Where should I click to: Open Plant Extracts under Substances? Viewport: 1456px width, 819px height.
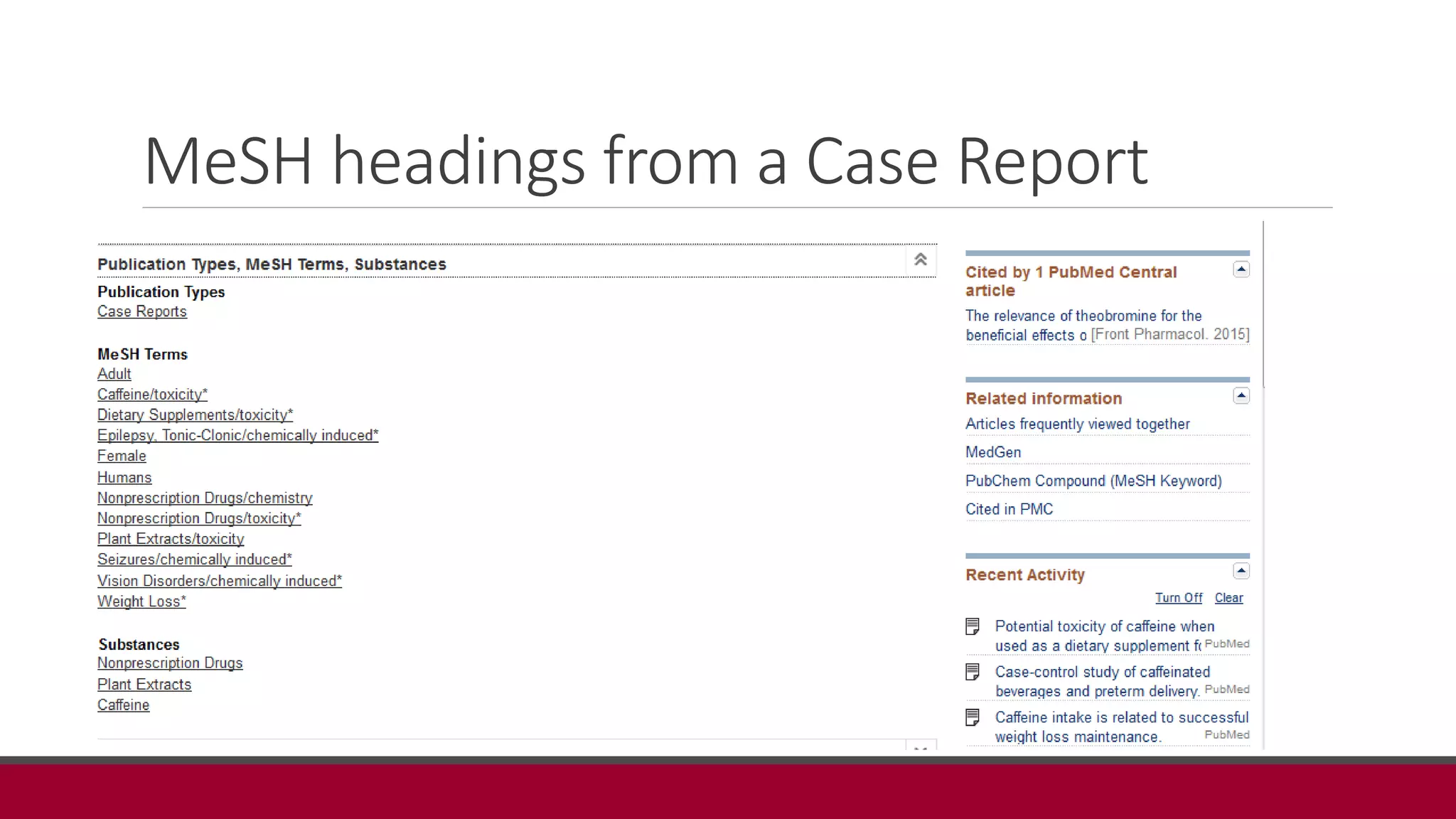pyautogui.click(x=144, y=685)
